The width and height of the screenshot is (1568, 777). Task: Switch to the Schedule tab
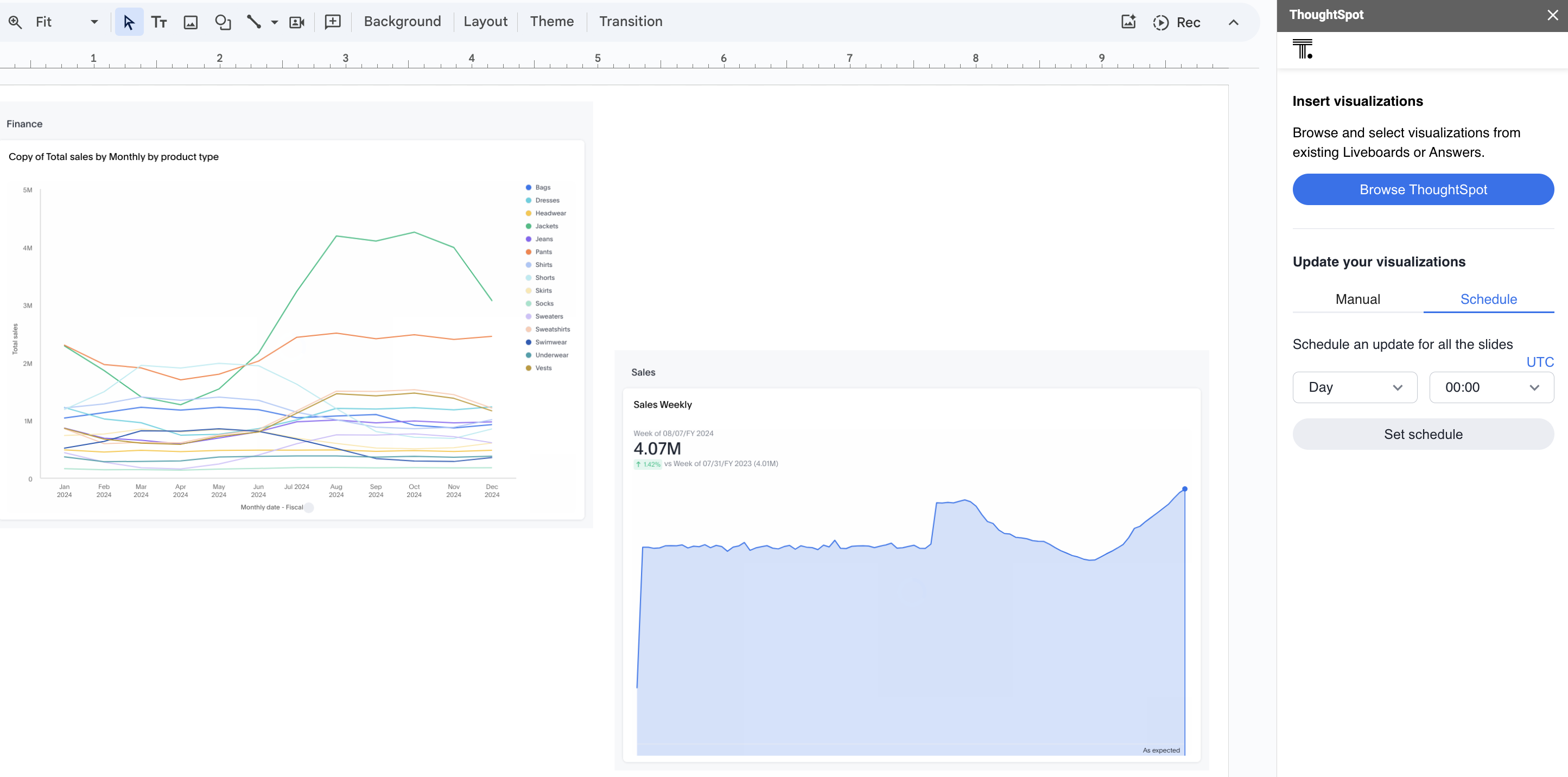pyautogui.click(x=1488, y=299)
